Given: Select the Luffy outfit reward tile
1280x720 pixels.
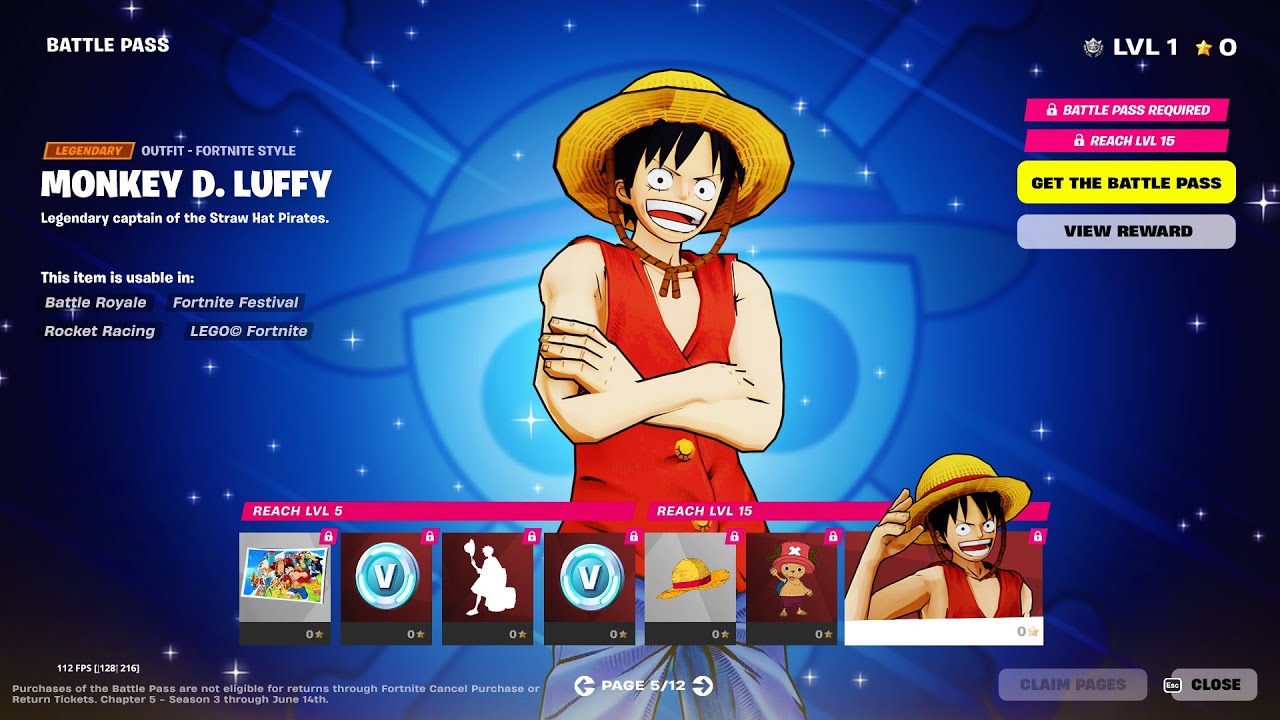Looking at the screenshot, I should [944, 588].
